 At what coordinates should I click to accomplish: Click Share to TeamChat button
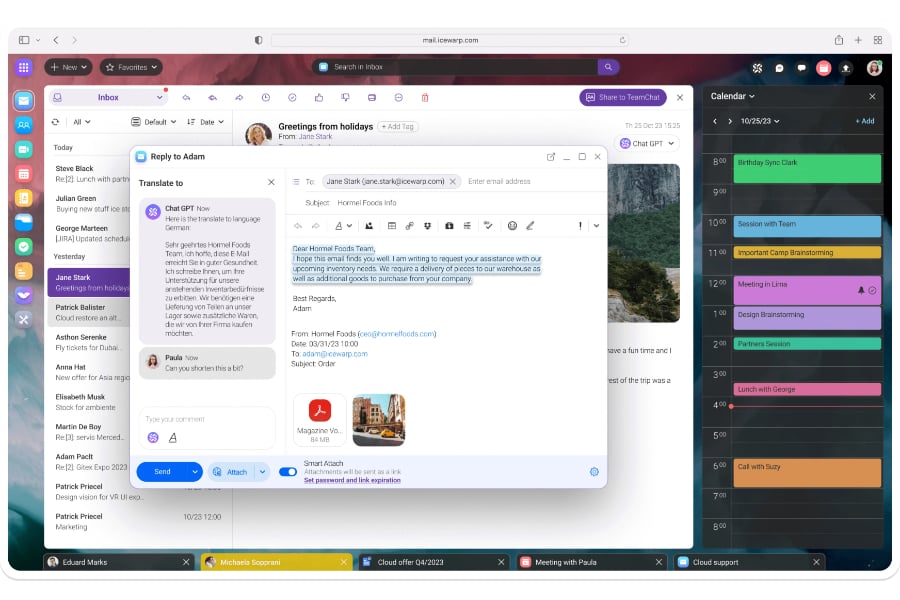pos(622,97)
